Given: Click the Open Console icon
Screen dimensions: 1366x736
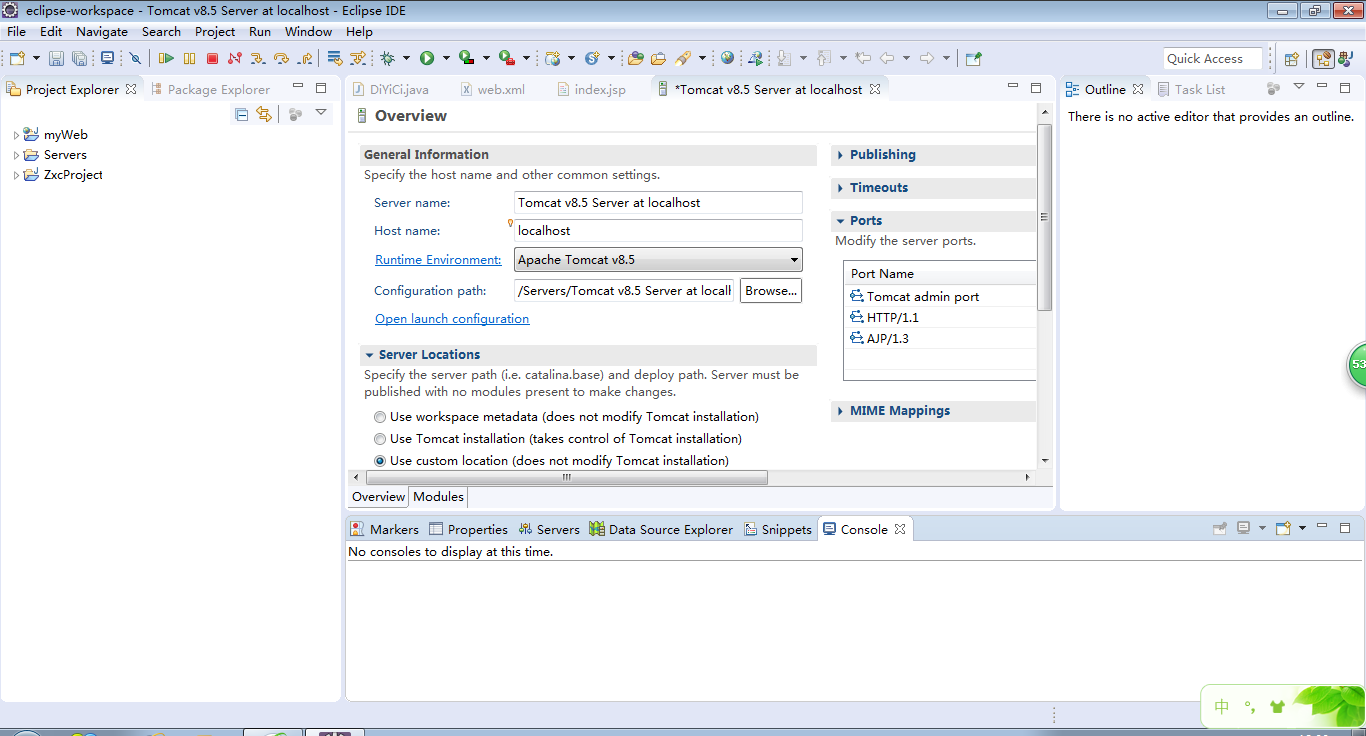Looking at the screenshot, I should 1284,528.
